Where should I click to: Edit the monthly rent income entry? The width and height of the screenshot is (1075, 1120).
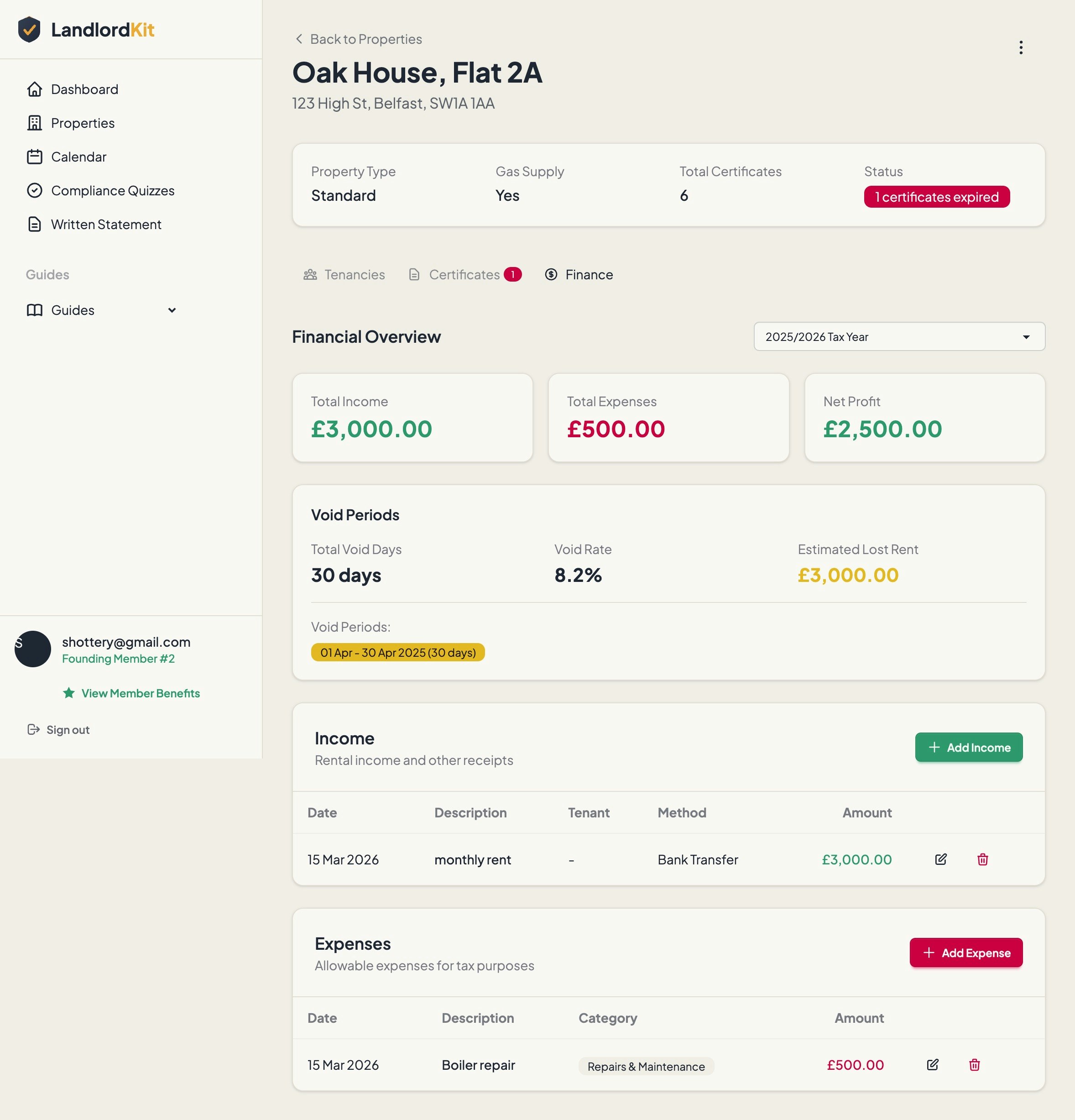pyautogui.click(x=941, y=859)
